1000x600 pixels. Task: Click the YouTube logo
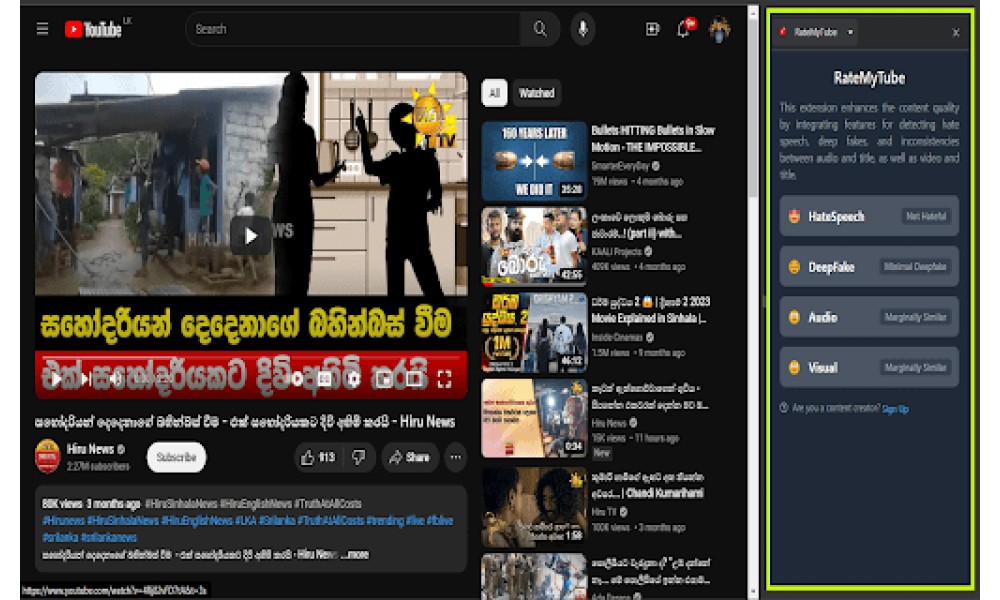click(x=93, y=29)
